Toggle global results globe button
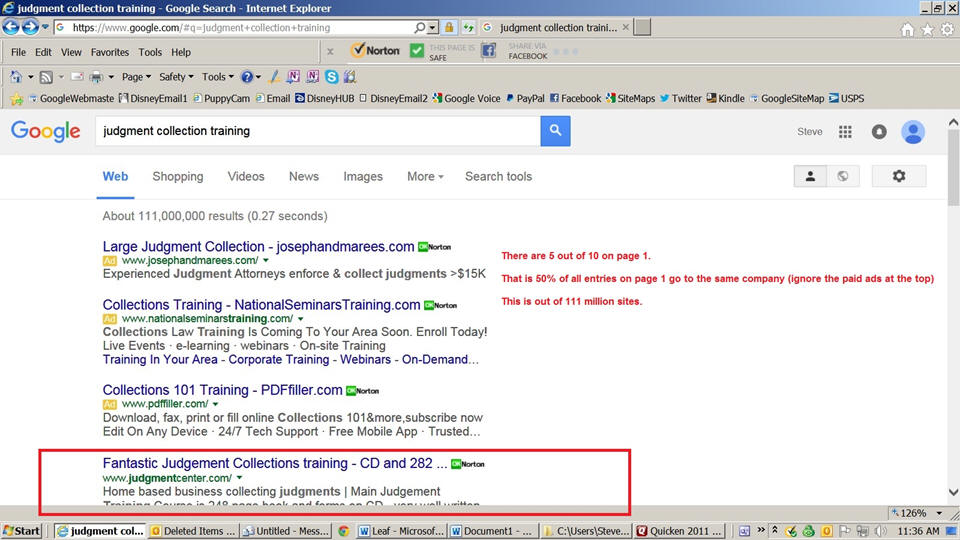960x540 pixels. pyautogui.click(x=843, y=176)
